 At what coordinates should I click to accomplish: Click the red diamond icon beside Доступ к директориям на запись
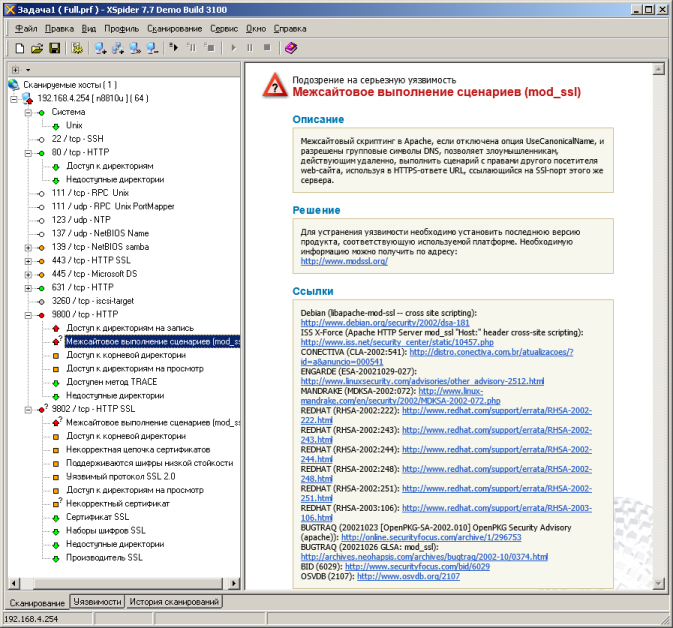56,328
